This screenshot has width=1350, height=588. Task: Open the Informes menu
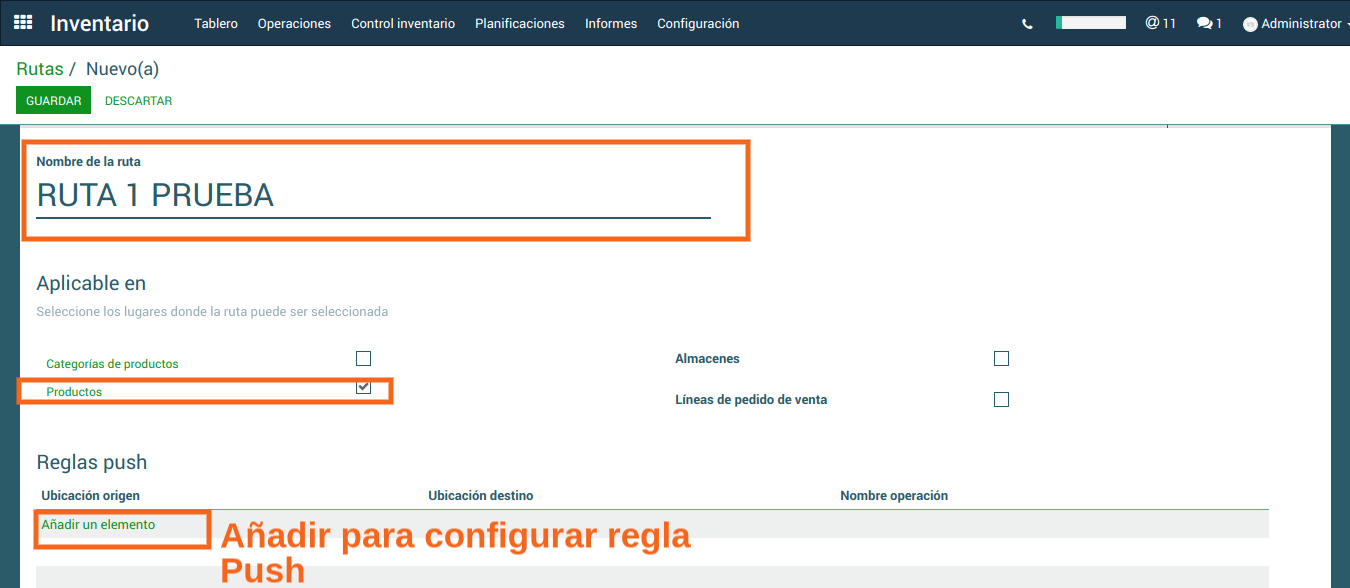610,24
